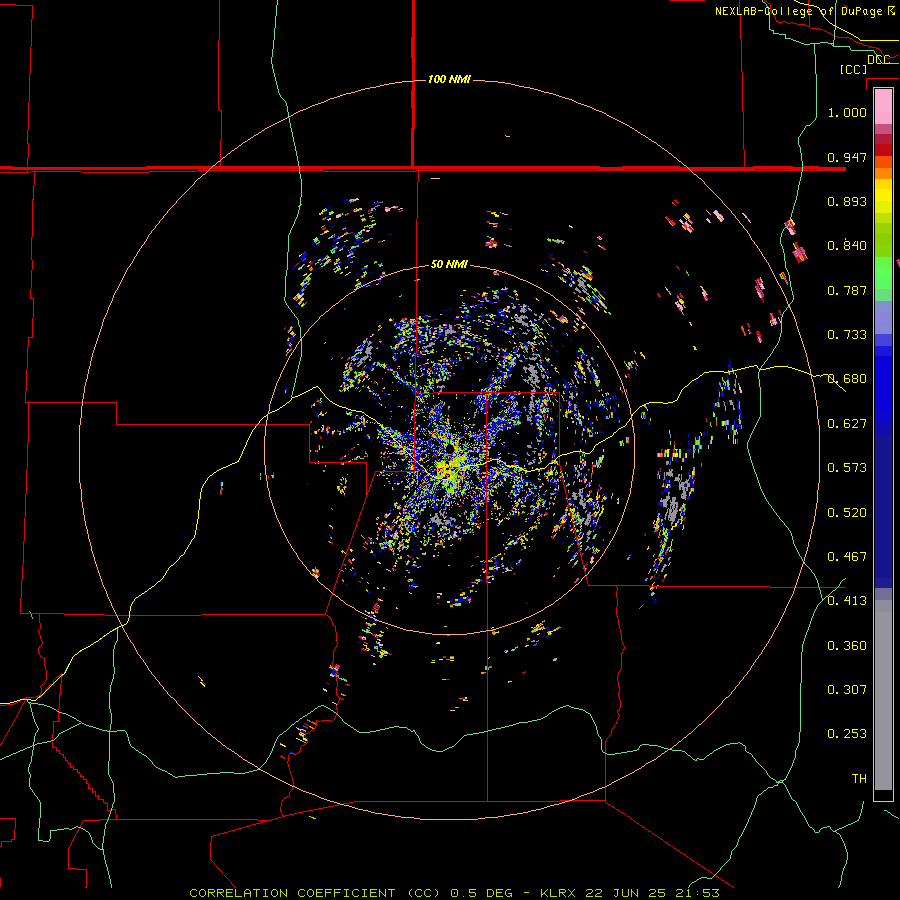Click the gray segment of the color scale
Screen dimensions: 900x900
[883, 695]
